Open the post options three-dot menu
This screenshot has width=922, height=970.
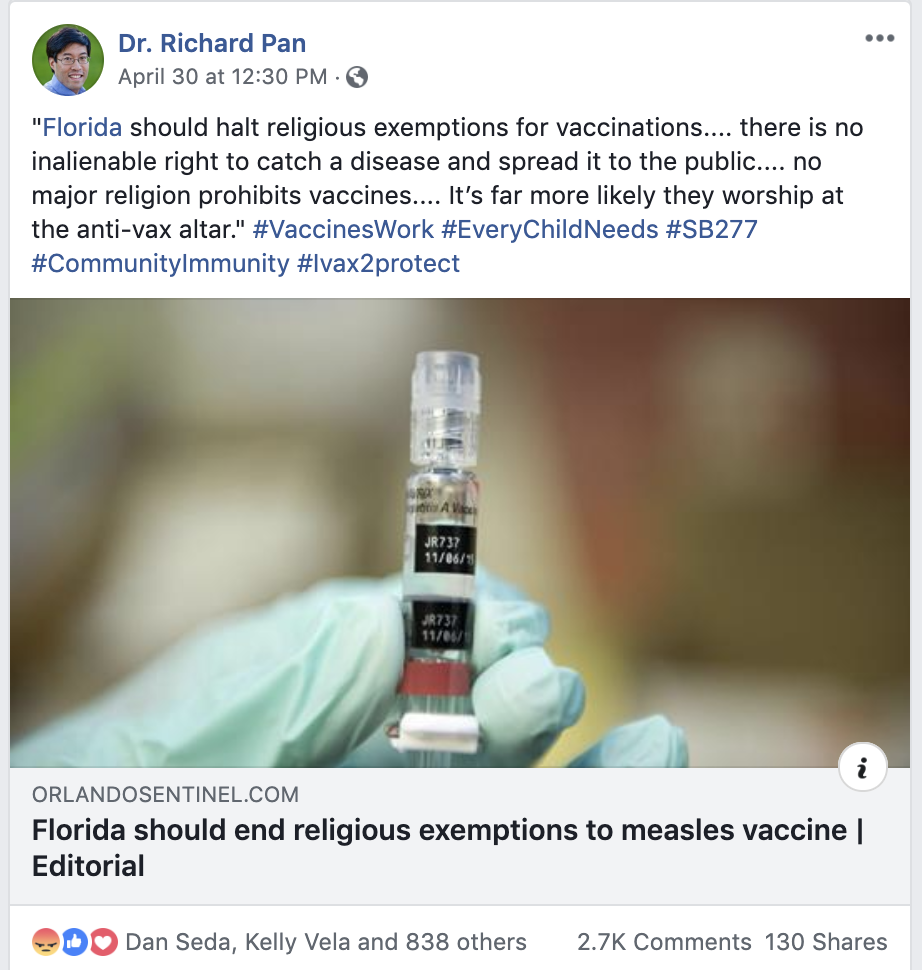pyautogui.click(x=879, y=38)
